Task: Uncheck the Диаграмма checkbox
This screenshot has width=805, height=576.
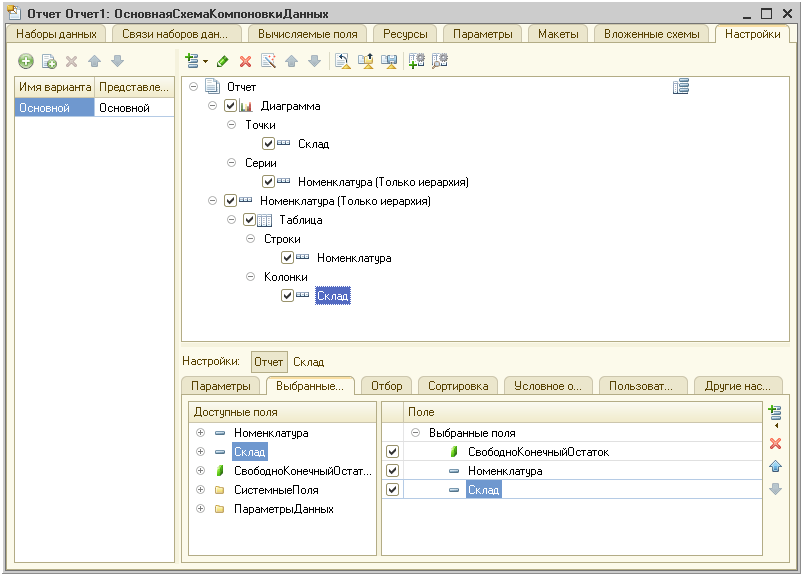Action: tap(231, 106)
